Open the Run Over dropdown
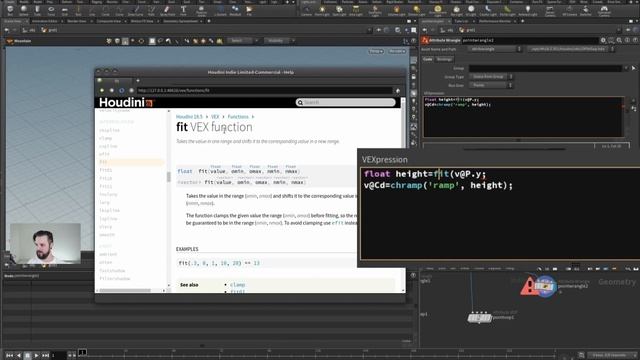The image size is (640, 360). pyautogui.click(x=491, y=85)
